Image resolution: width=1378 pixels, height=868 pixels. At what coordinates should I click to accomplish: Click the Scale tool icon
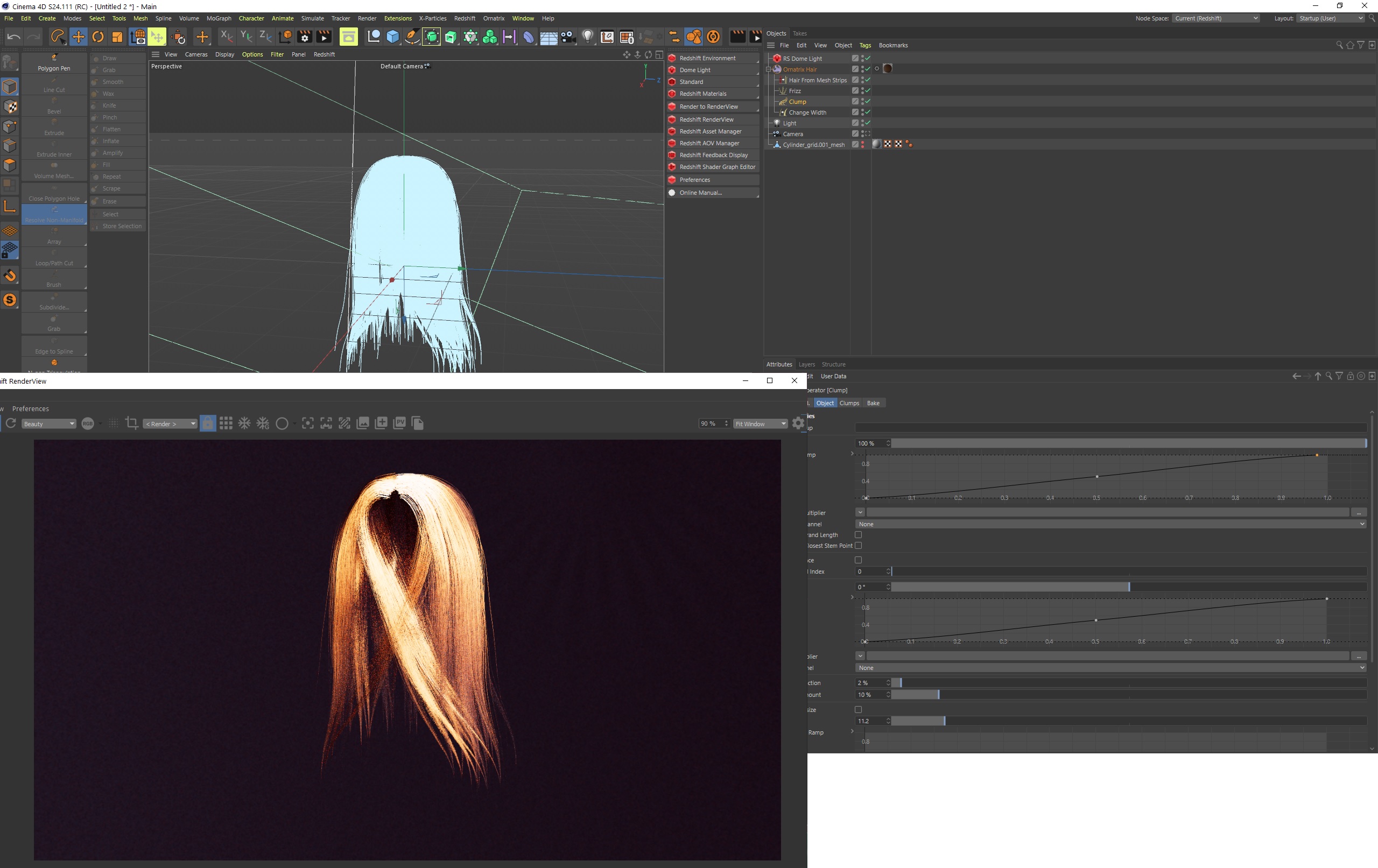tap(117, 37)
